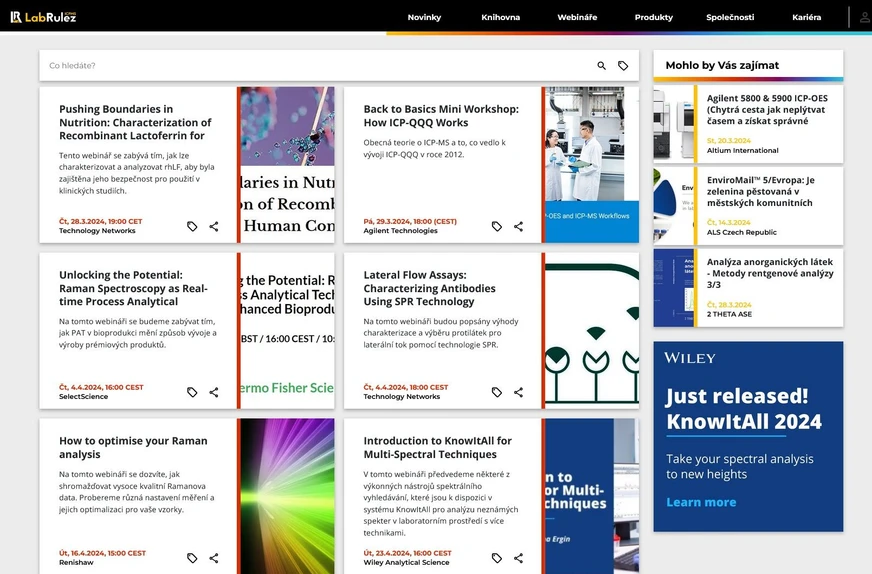This screenshot has width=872, height=574.
Task: Share the Lateral Flow Assays webinar
Action: pos(518,392)
